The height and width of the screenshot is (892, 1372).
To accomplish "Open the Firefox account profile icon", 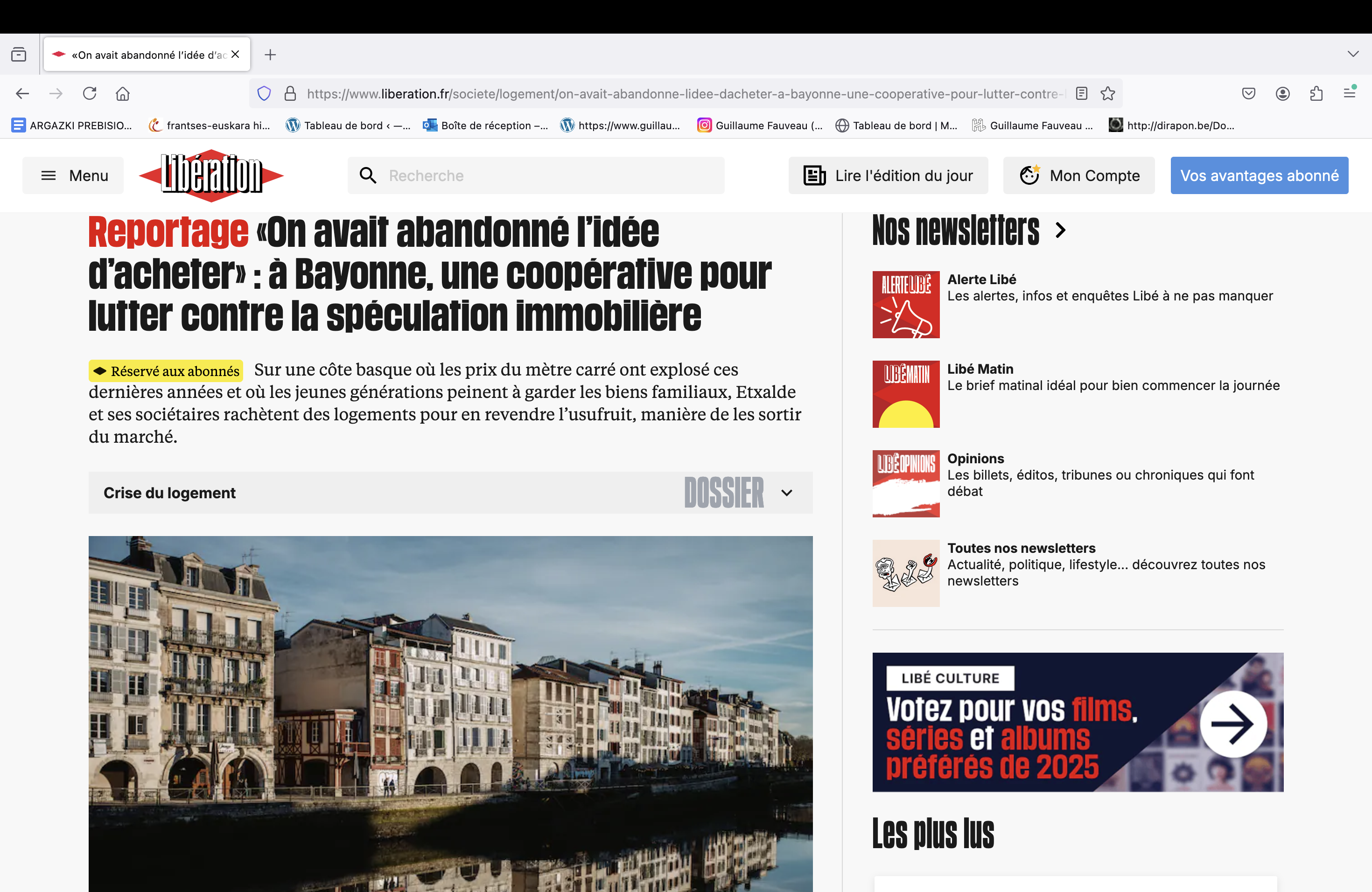I will [x=1283, y=93].
